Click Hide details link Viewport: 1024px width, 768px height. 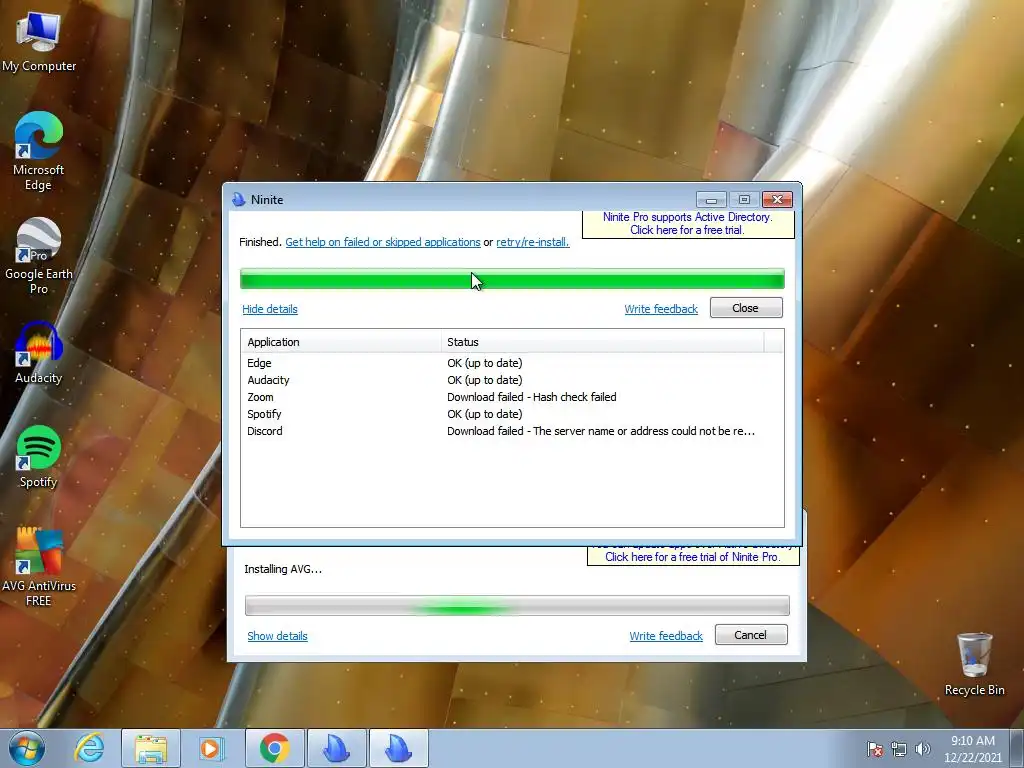pos(270,309)
